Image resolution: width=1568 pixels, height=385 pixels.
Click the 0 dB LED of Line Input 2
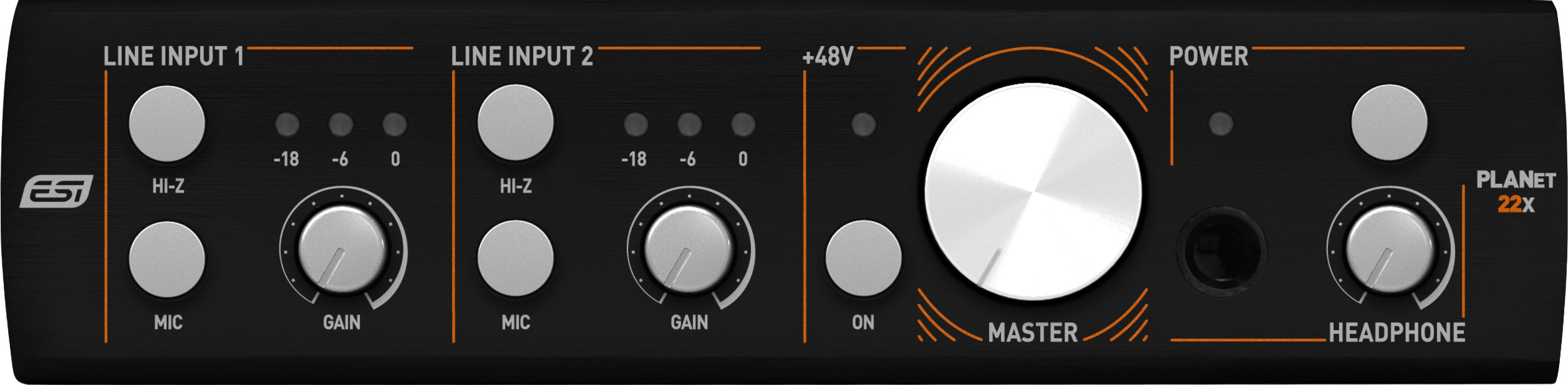tap(743, 124)
